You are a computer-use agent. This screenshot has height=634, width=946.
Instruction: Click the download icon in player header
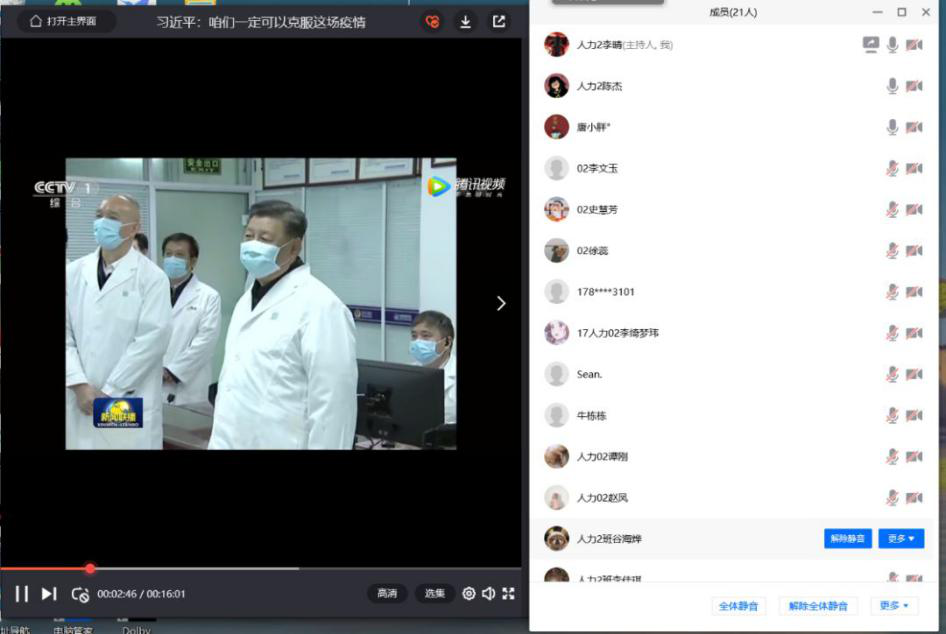[465, 21]
